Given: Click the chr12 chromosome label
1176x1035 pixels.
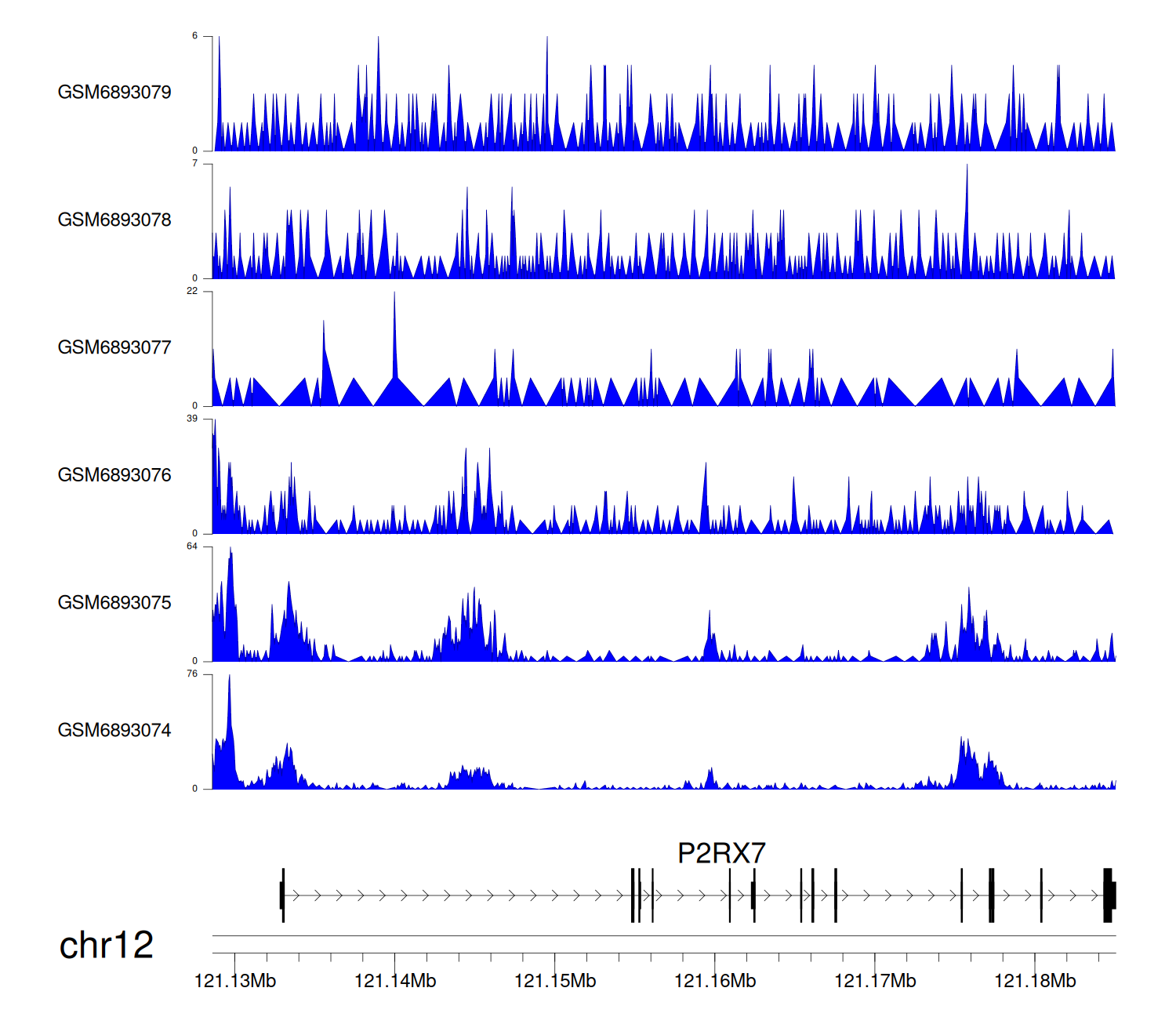Looking at the screenshot, I should pyautogui.click(x=106, y=945).
